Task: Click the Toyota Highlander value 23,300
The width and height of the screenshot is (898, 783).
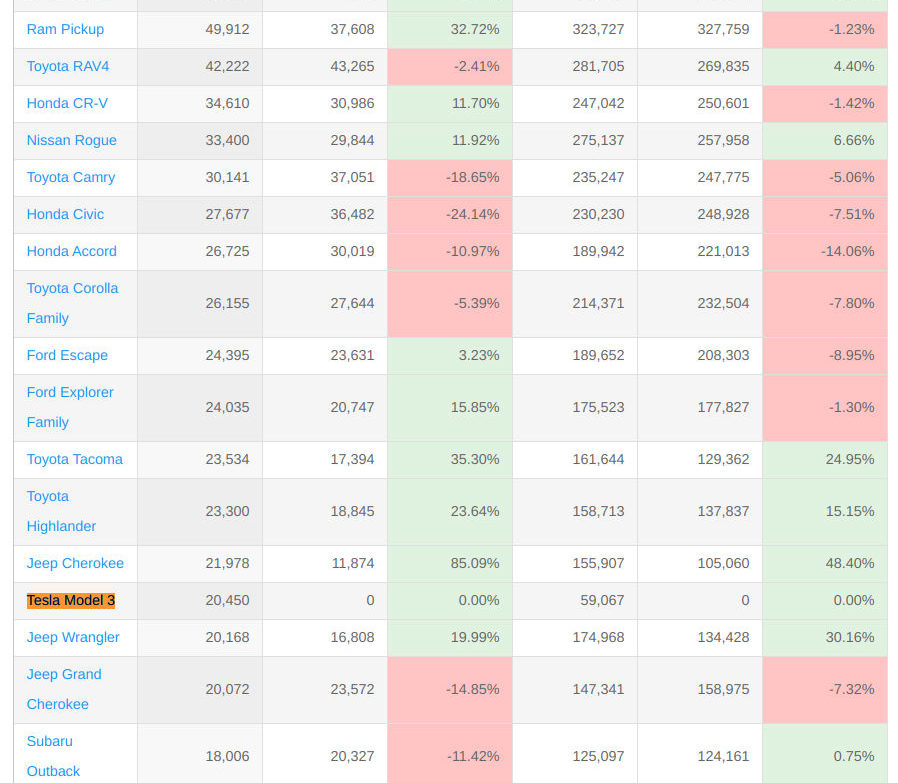Action: (x=200, y=511)
